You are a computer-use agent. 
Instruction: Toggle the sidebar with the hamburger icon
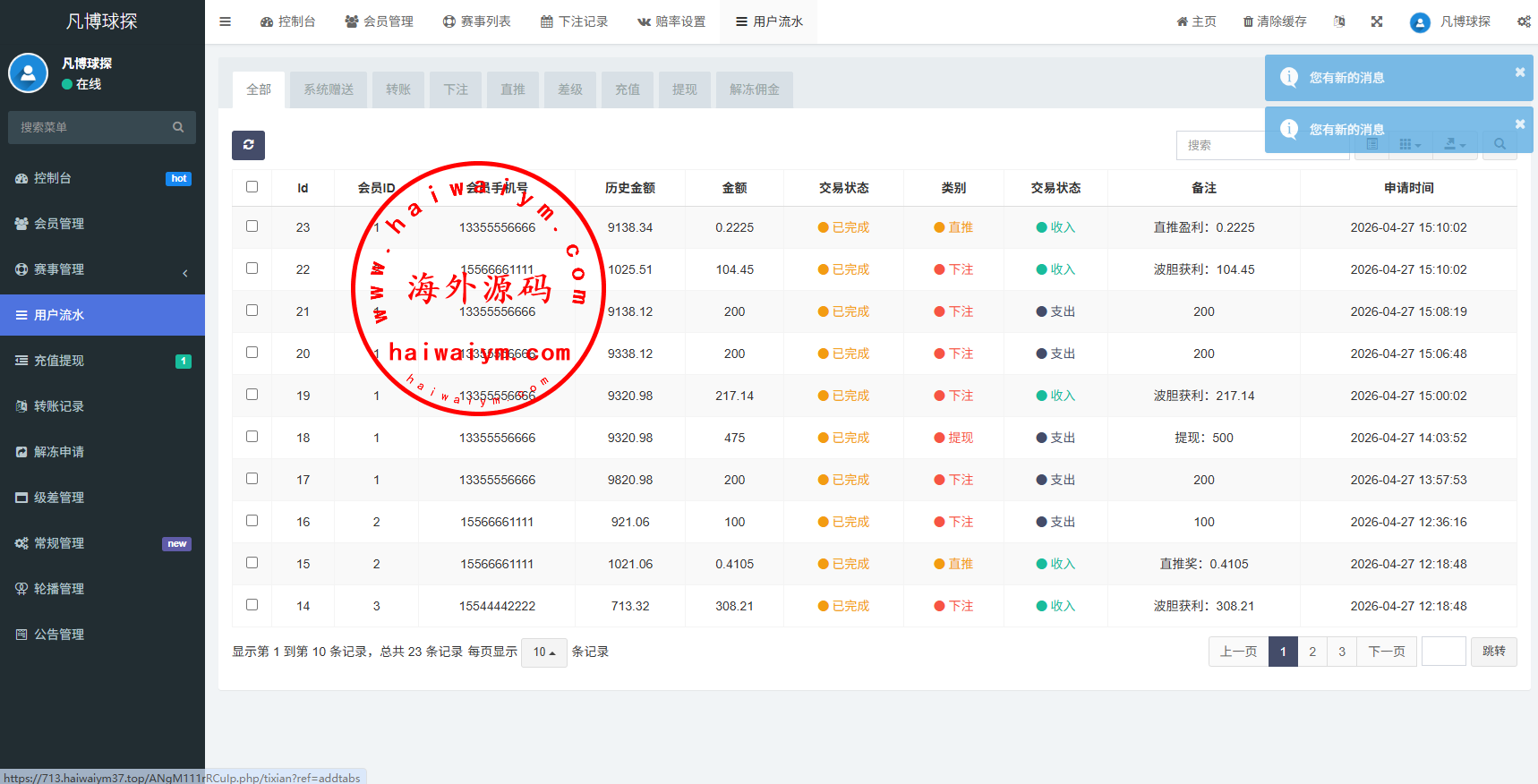[225, 21]
